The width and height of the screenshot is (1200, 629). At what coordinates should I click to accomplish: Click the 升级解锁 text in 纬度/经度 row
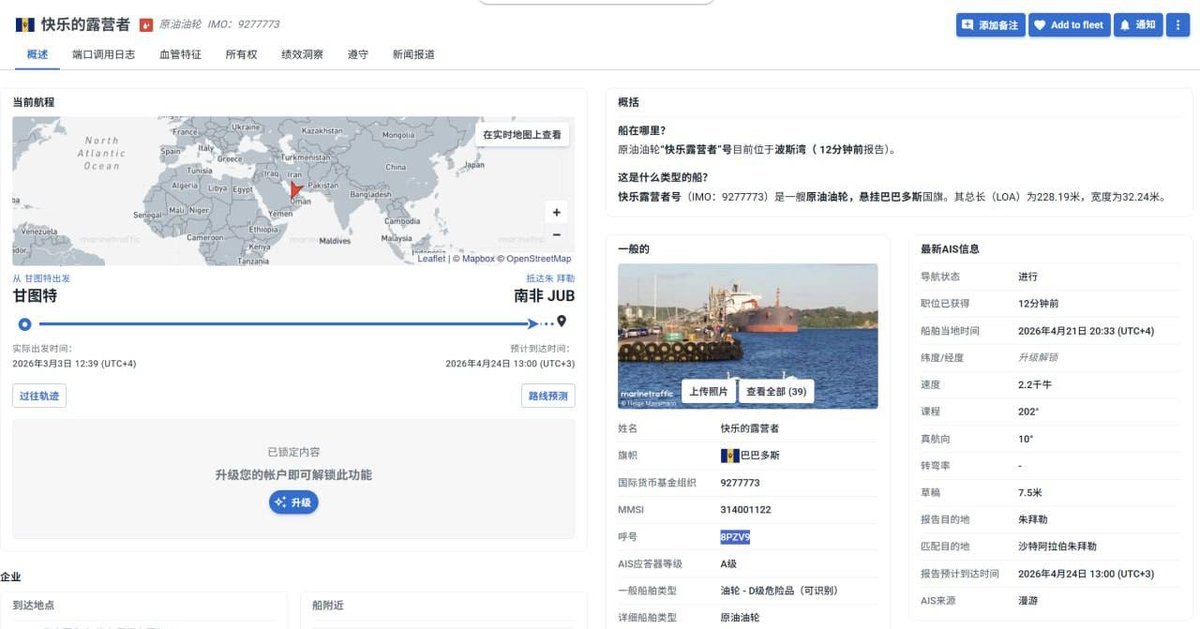click(x=1038, y=357)
